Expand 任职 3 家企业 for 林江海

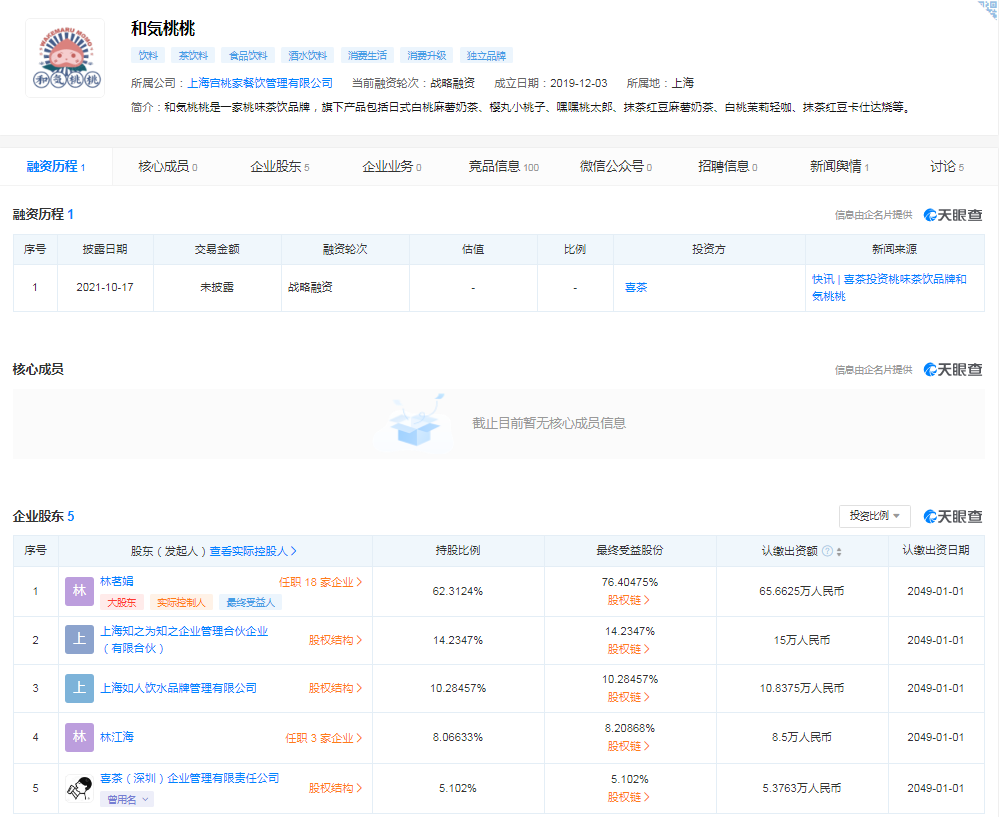coord(324,738)
